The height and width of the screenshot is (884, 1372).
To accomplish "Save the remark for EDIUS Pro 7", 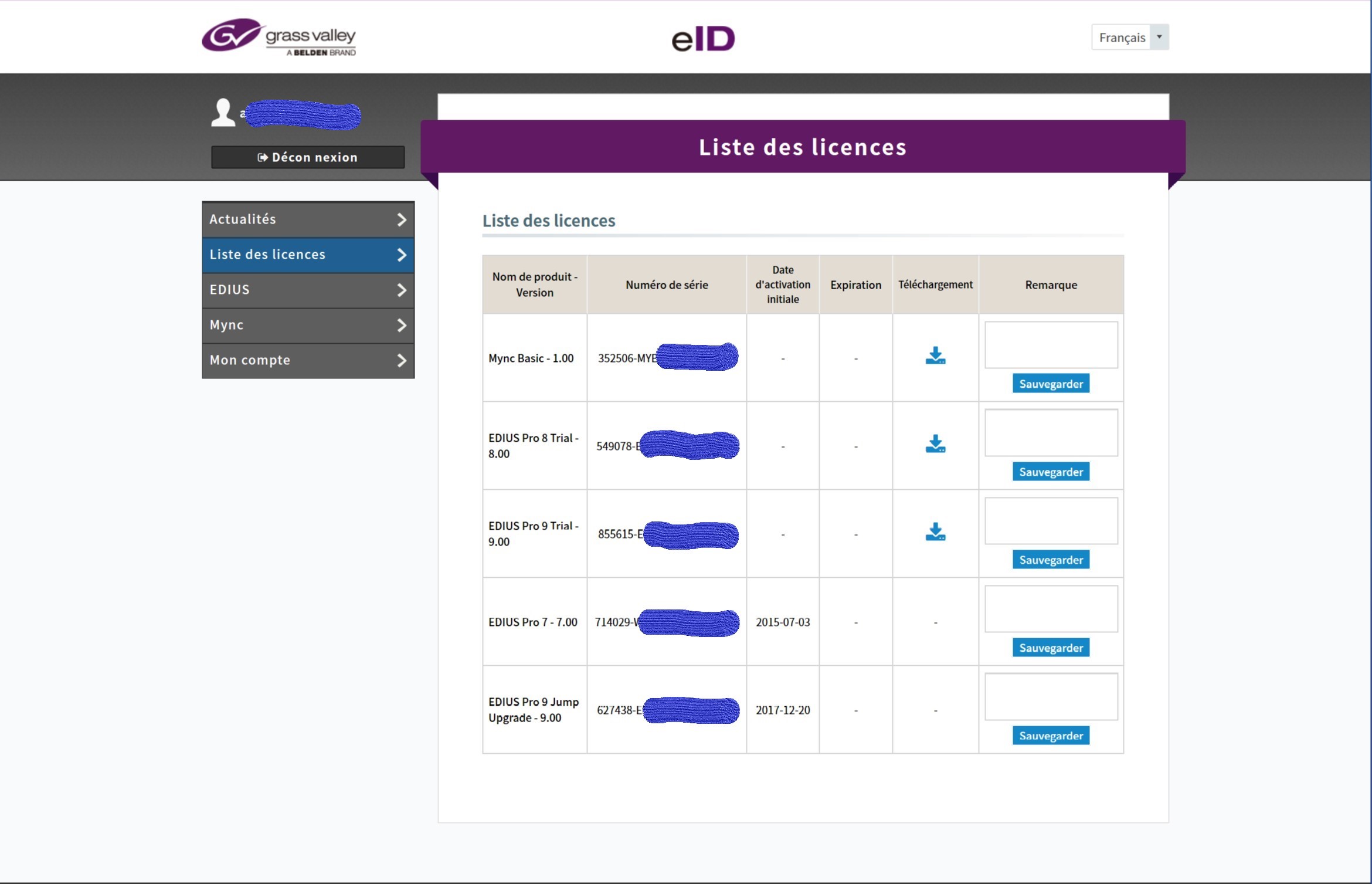I will pyautogui.click(x=1051, y=648).
